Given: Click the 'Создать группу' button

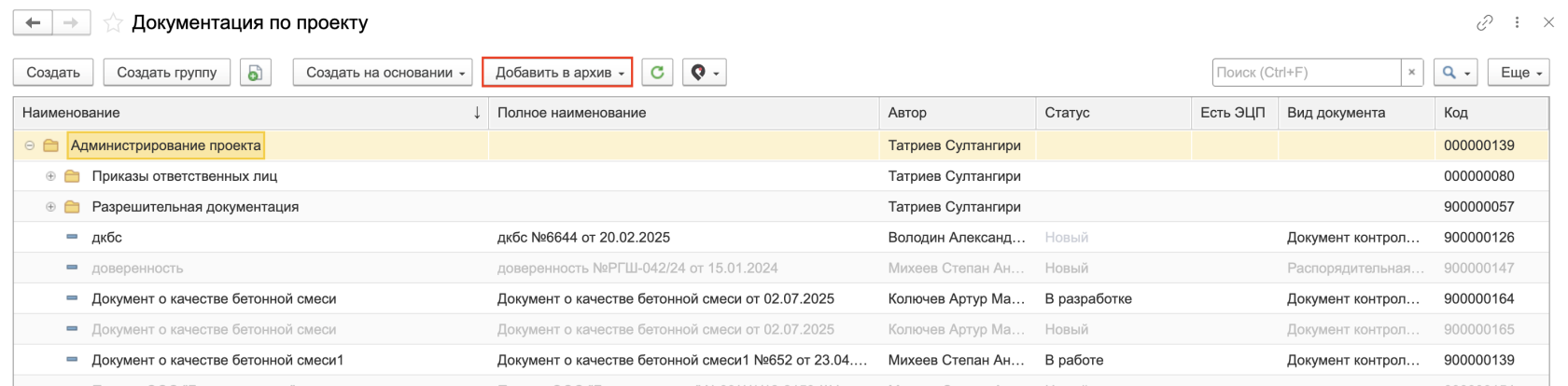Looking at the screenshot, I should pos(167,73).
